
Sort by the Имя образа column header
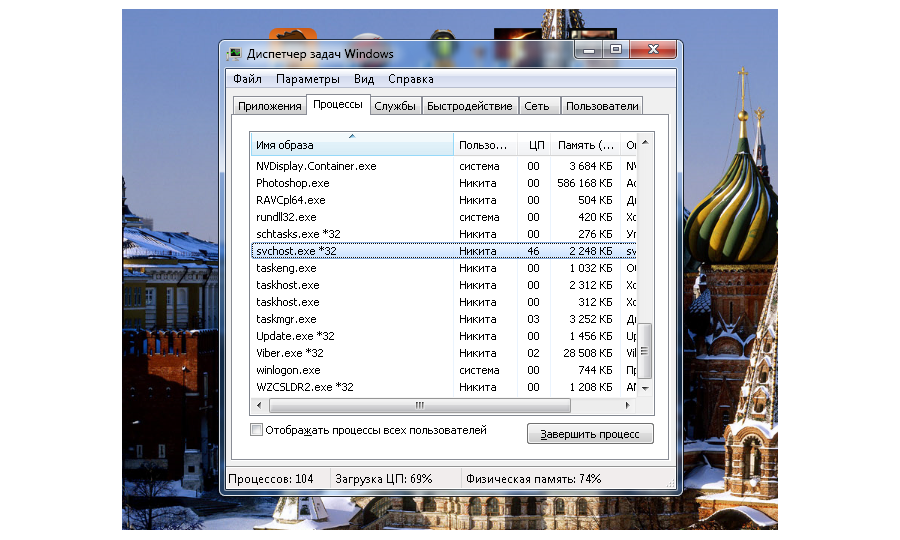click(352, 145)
